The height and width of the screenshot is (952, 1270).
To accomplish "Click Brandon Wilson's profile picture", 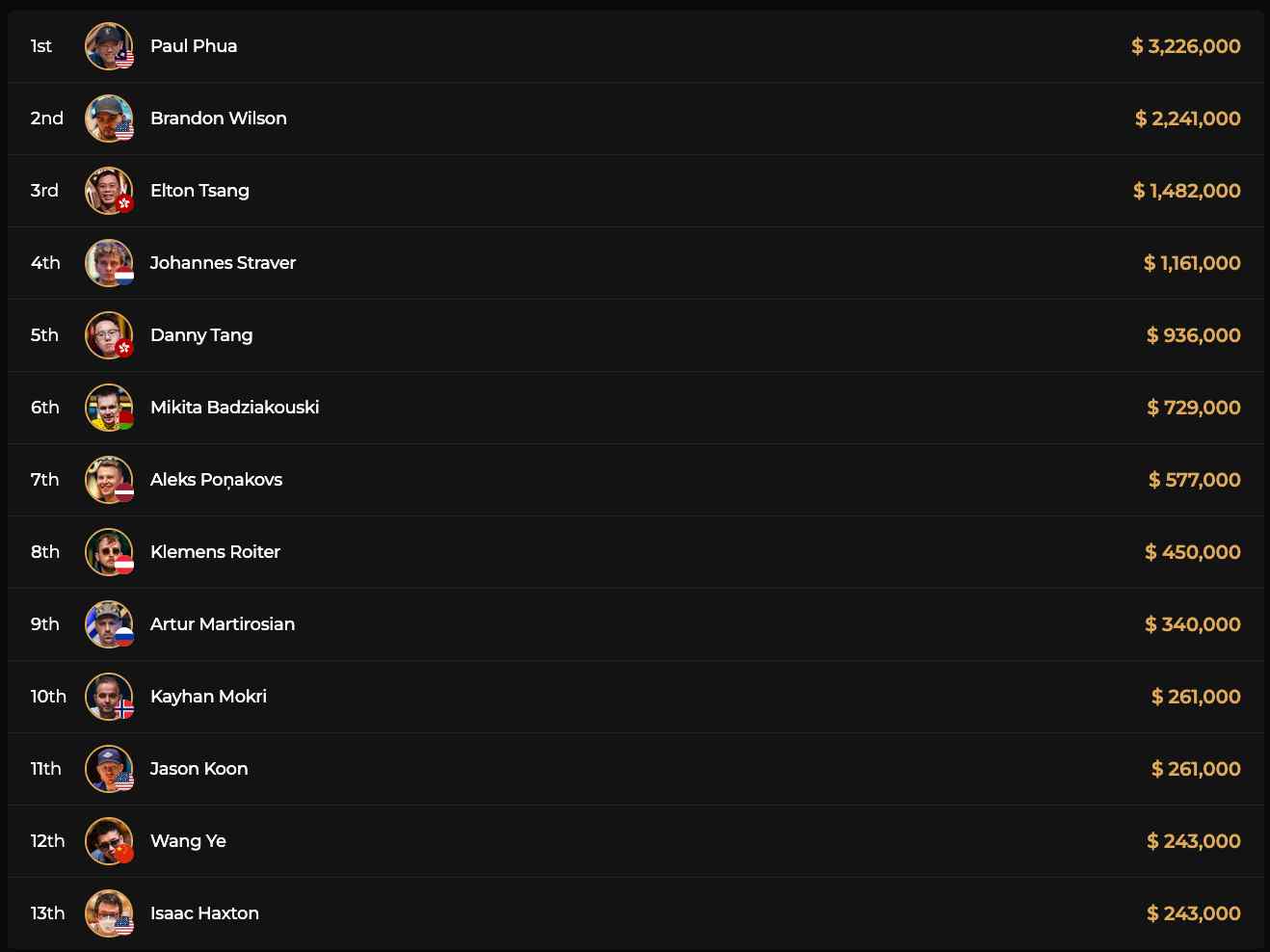I will [x=108, y=119].
